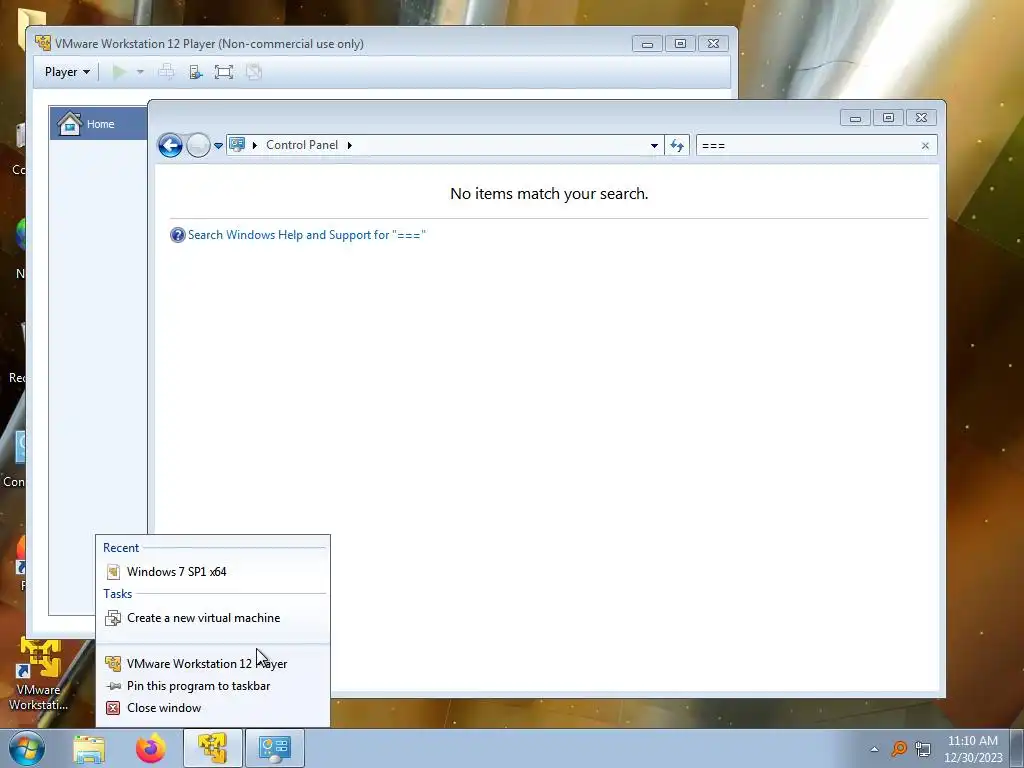This screenshot has width=1024, height=768.
Task: Click Send Ctrl+Alt+Del toolbar icon in VMware
Action: tap(167, 72)
